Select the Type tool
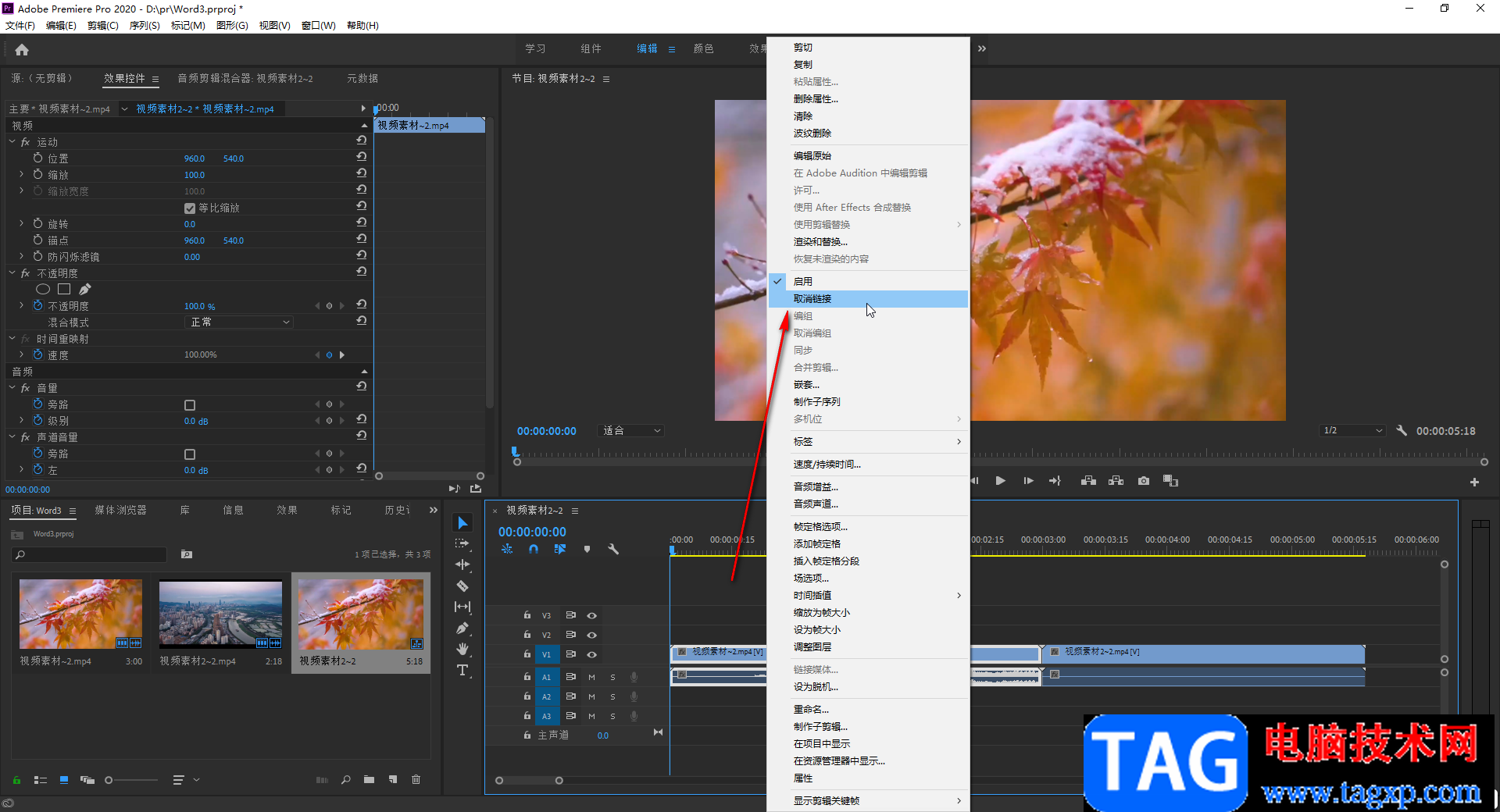The width and height of the screenshot is (1500, 812). pos(462,670)
